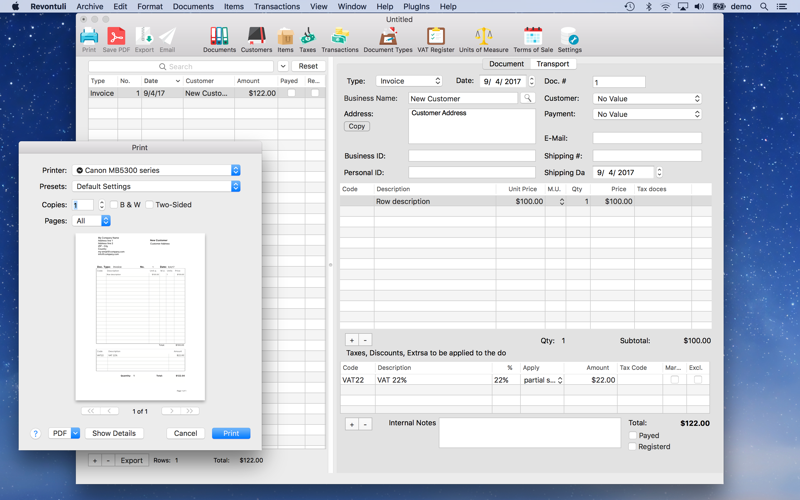Open the Transactions menu in menu bar

pyautogui.click(x=277, y=6)
